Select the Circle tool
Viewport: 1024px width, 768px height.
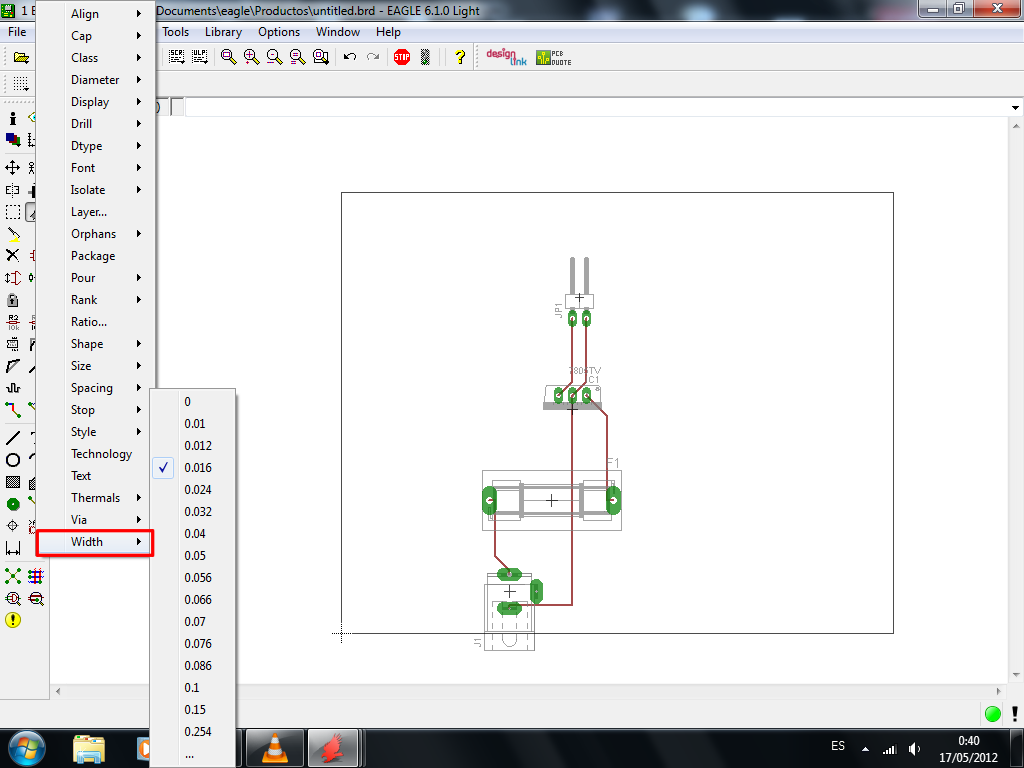(x=12, y=460)
